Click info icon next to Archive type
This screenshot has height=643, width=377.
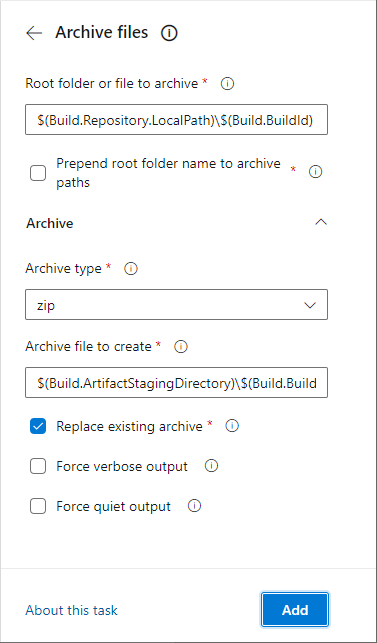point(131,269)
